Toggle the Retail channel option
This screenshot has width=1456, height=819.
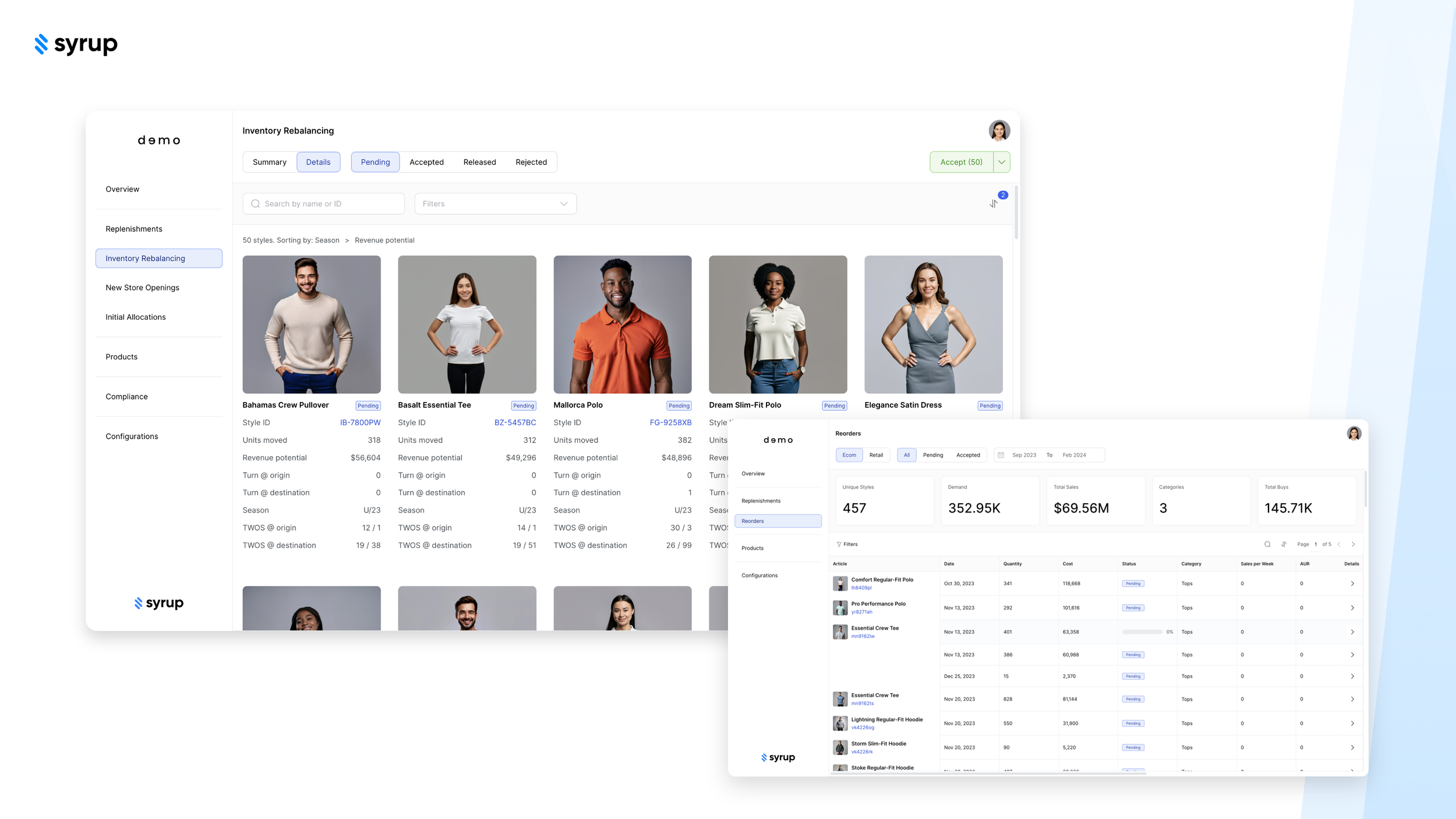(x=876, y=455)
